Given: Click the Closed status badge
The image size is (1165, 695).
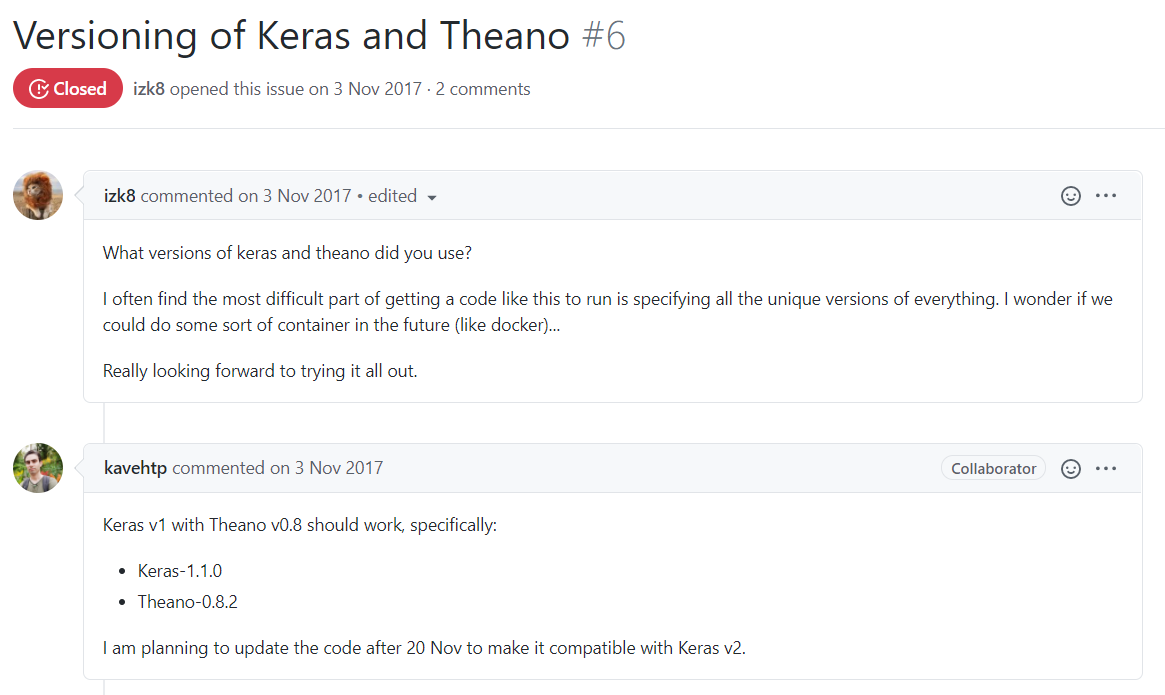Looking at the screenshot, I should coord(67,88).
